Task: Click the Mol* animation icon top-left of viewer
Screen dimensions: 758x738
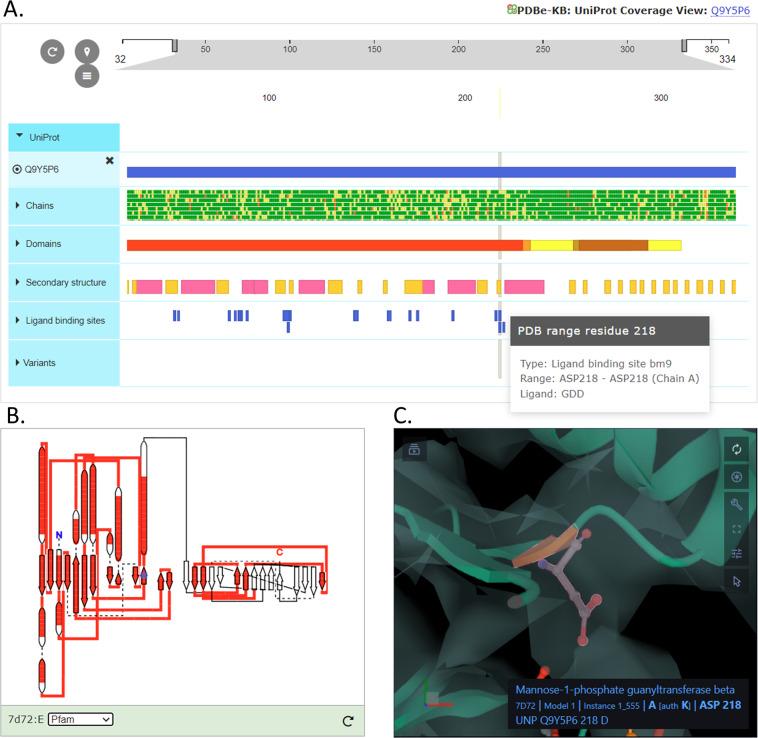Action: pyautogui.click(x=414, y=450)
